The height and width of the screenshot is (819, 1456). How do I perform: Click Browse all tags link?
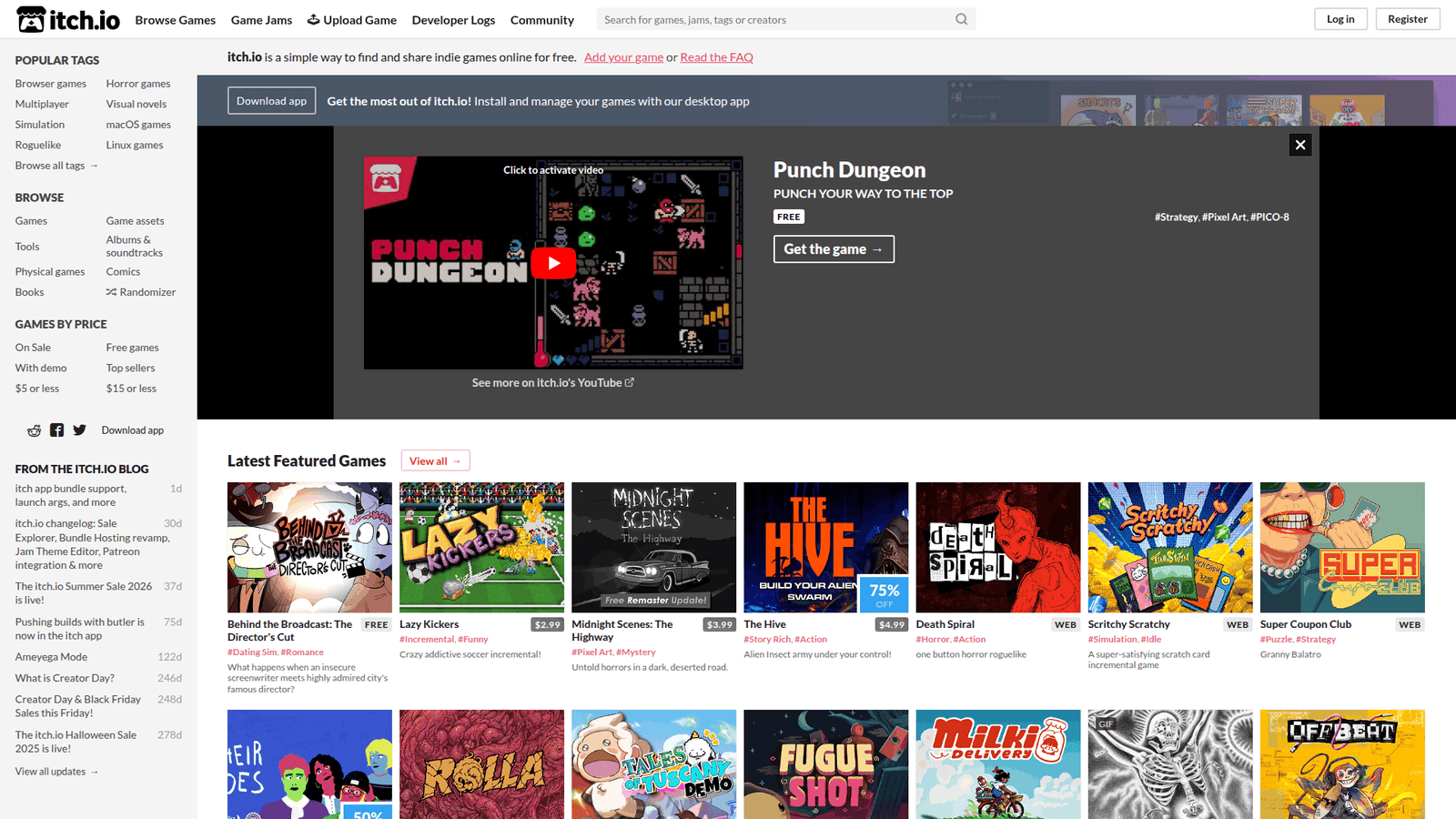tap(56, 166)
